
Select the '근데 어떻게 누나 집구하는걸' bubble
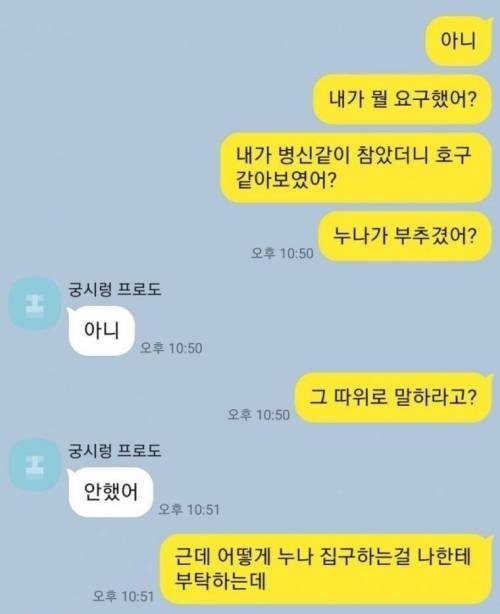[327, 569]
